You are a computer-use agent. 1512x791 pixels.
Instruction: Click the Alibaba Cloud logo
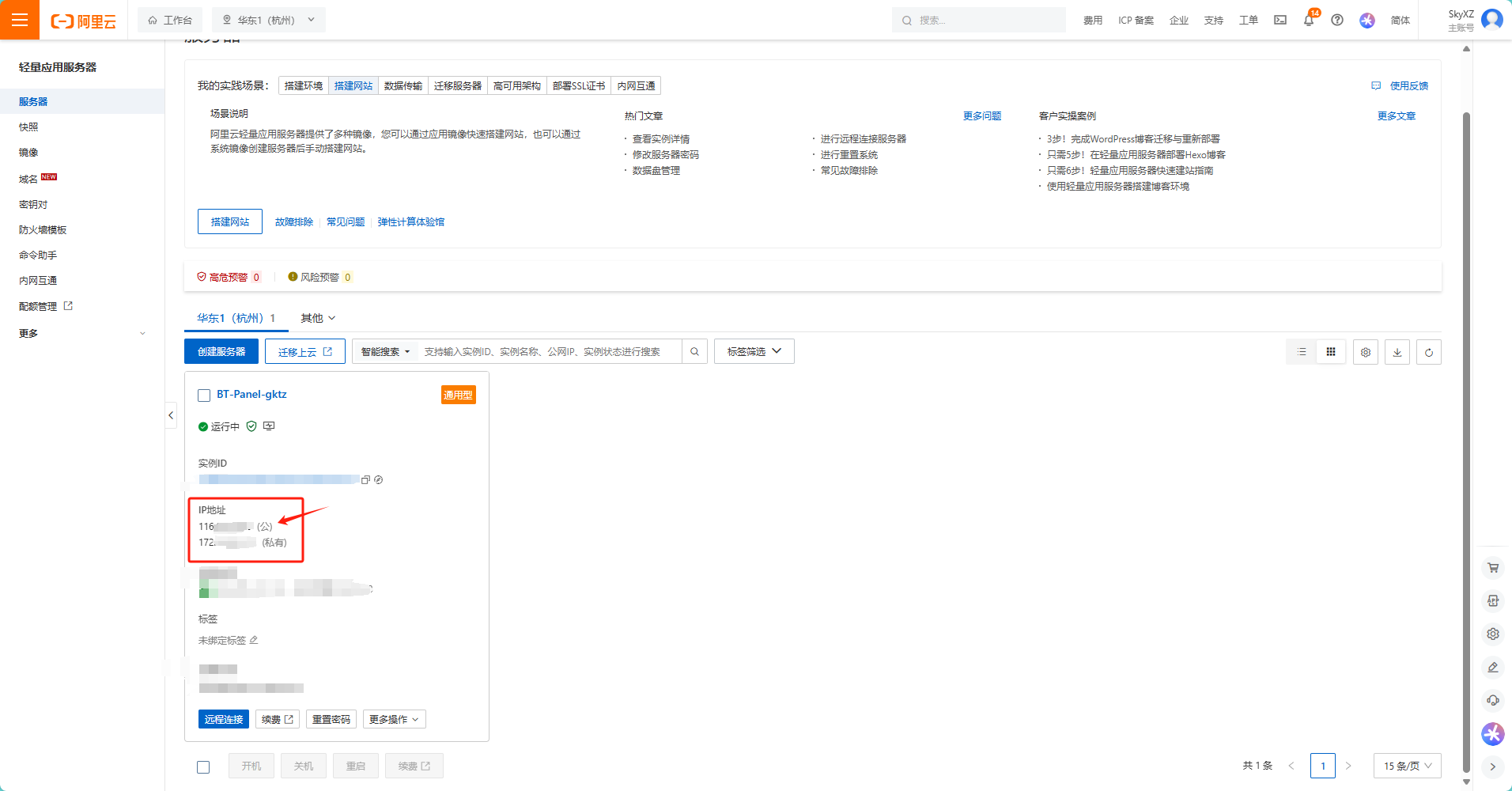pos(83,21)
